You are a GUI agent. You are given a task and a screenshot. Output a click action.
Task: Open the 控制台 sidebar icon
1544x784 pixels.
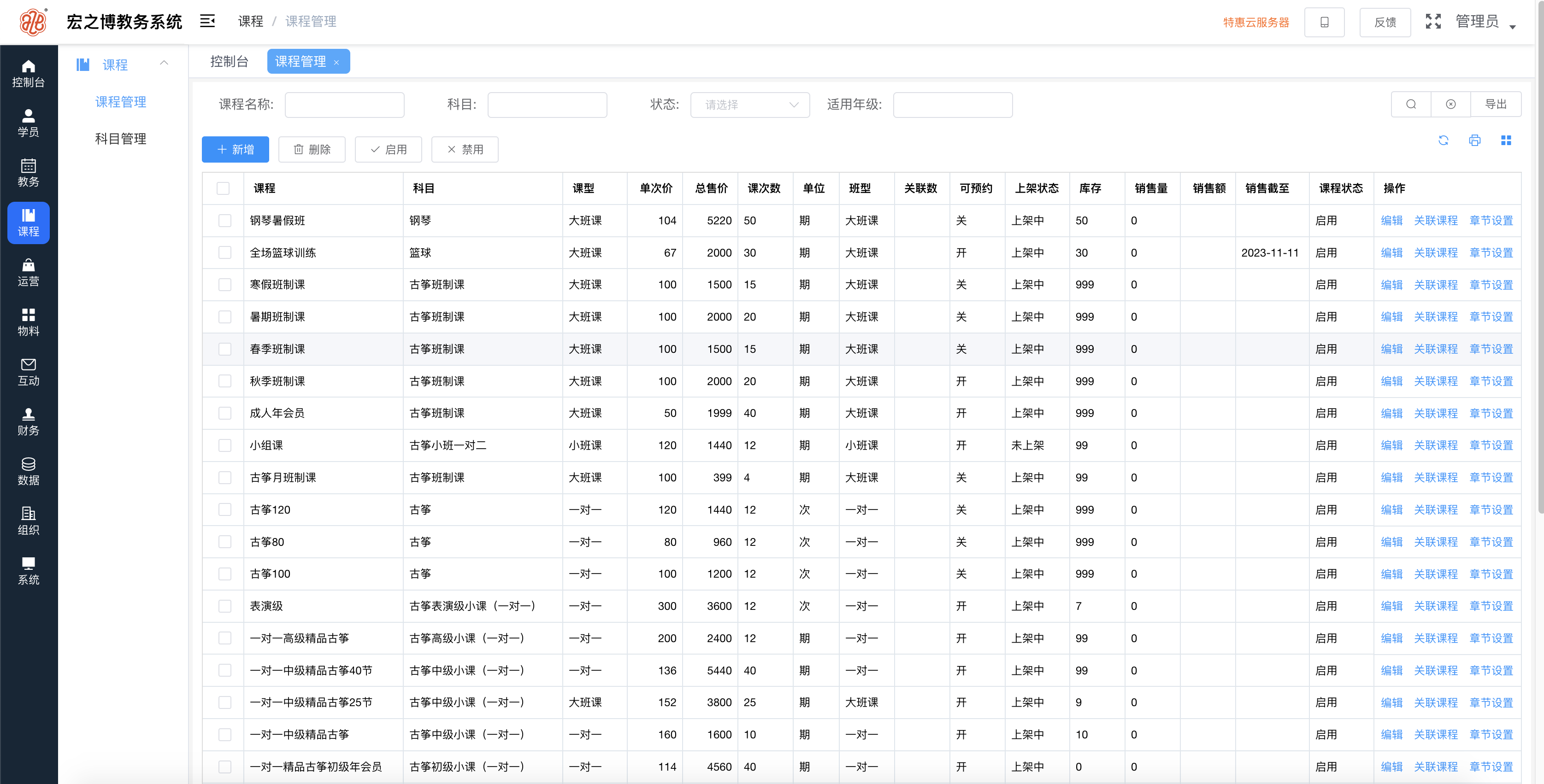(28, 74)
